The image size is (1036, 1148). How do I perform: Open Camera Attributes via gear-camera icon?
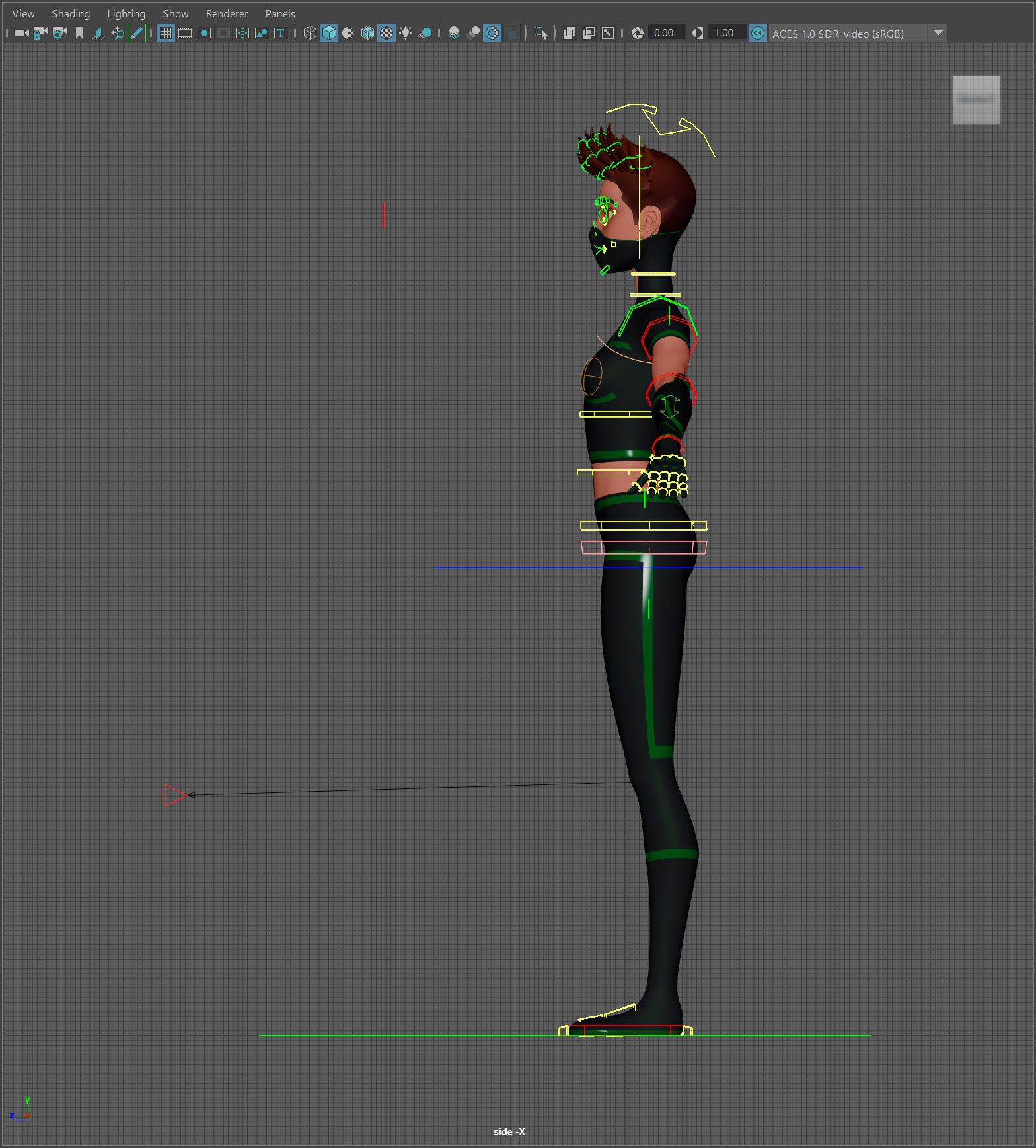click(x=59, y=33)
